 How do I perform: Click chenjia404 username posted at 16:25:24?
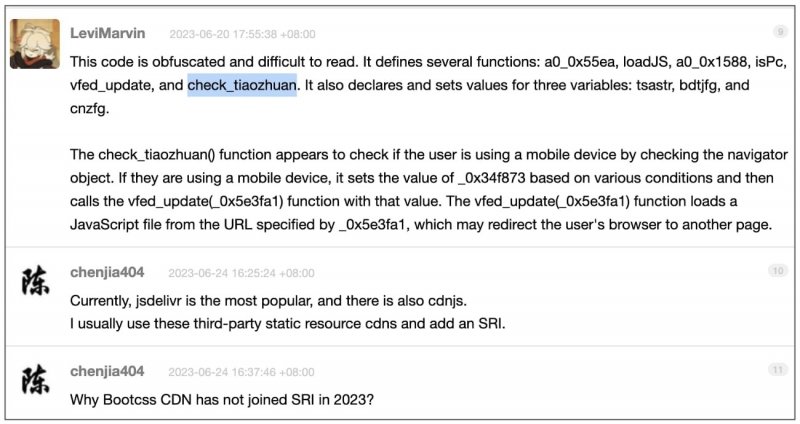[x=107, y=272]
